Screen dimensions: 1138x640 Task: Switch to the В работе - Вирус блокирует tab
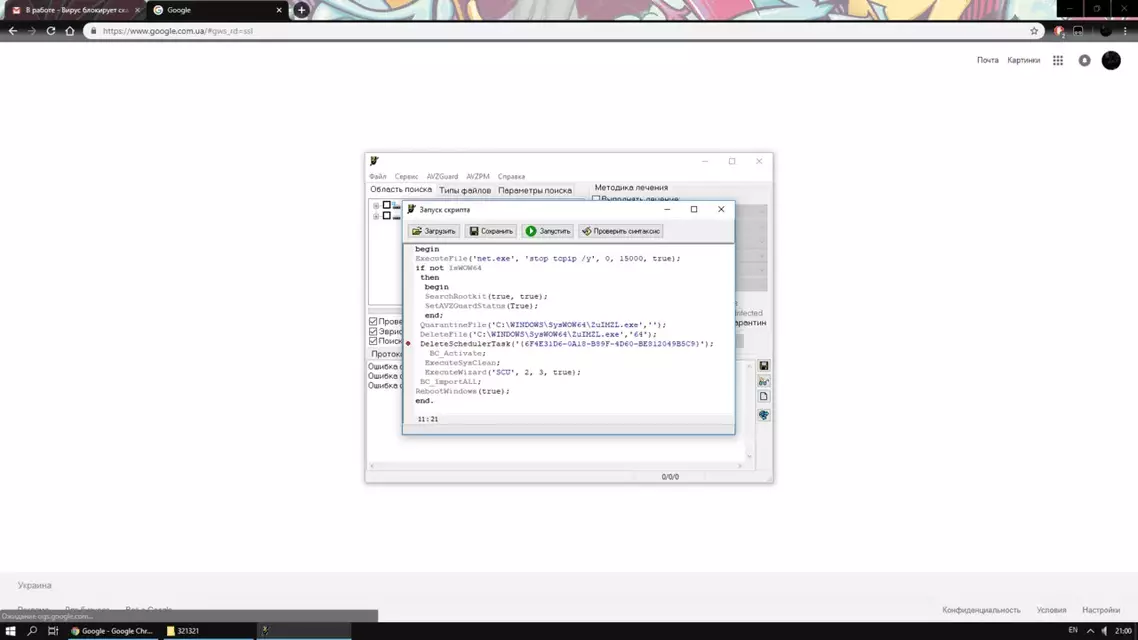[73, 10]
